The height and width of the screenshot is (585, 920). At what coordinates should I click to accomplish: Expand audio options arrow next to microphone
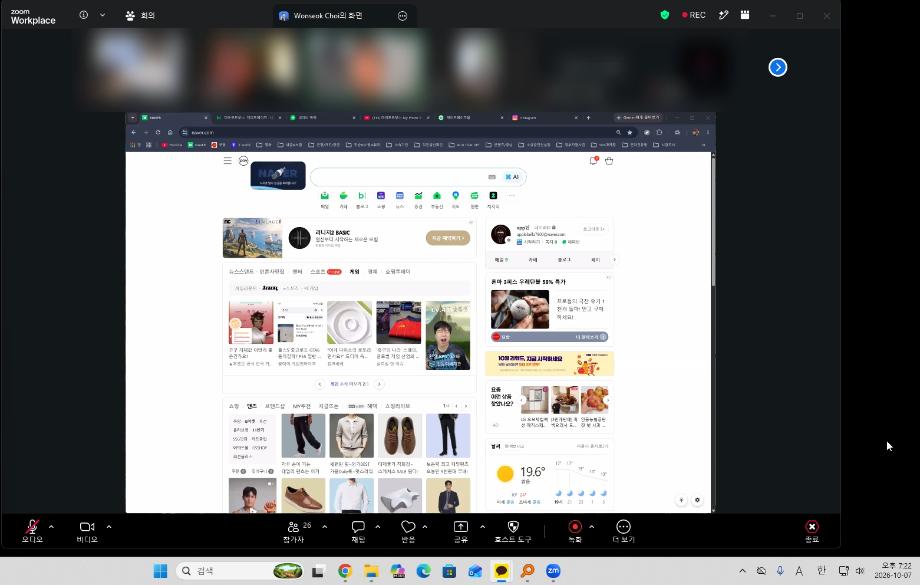[51, 527]
